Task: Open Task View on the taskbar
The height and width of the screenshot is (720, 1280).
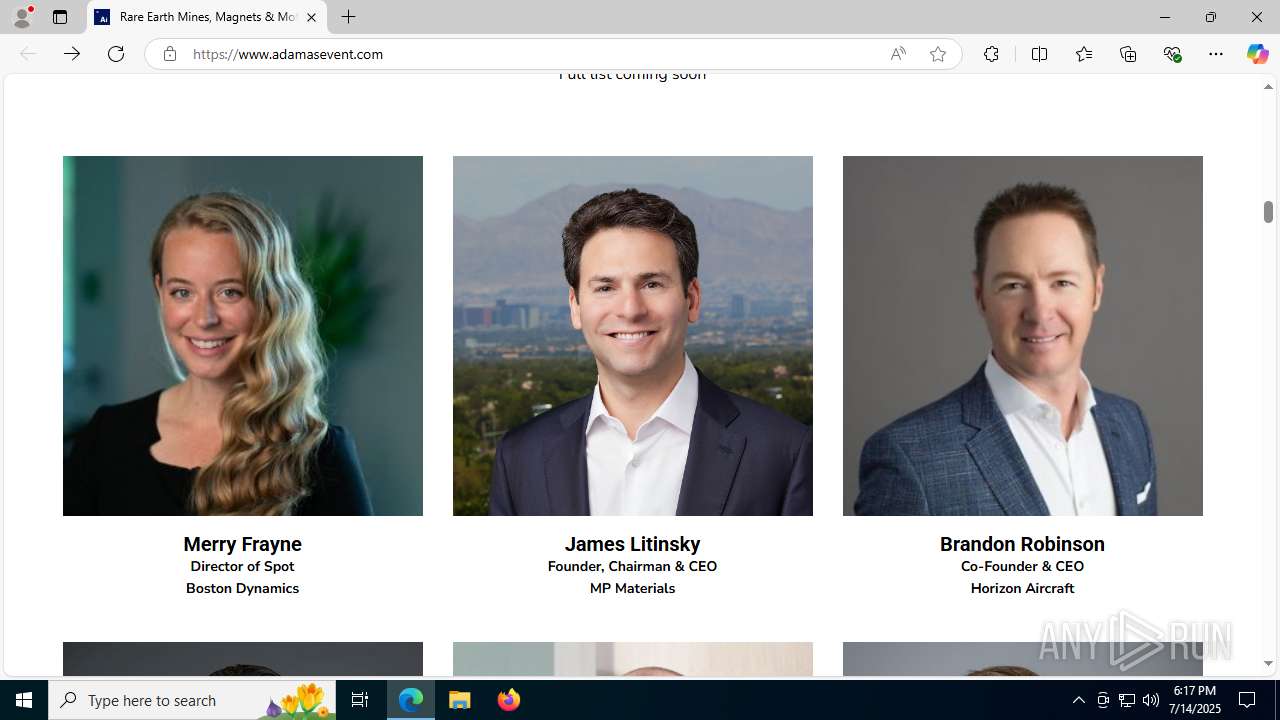Action: [x=360, y=700]
